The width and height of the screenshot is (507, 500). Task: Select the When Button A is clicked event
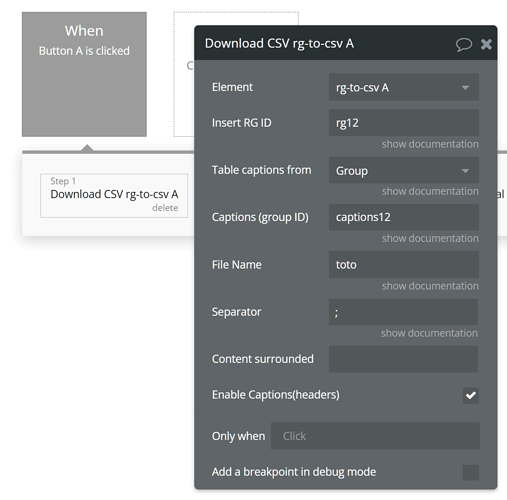84,74
